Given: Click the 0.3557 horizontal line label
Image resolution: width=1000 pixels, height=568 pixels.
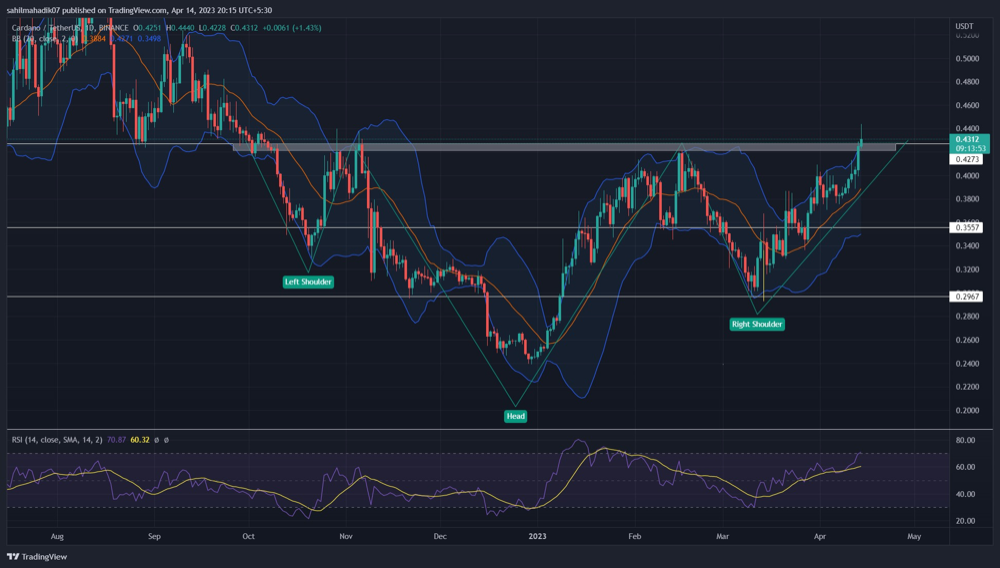Looking at the screenshot, I should click(x=966, y=228).
